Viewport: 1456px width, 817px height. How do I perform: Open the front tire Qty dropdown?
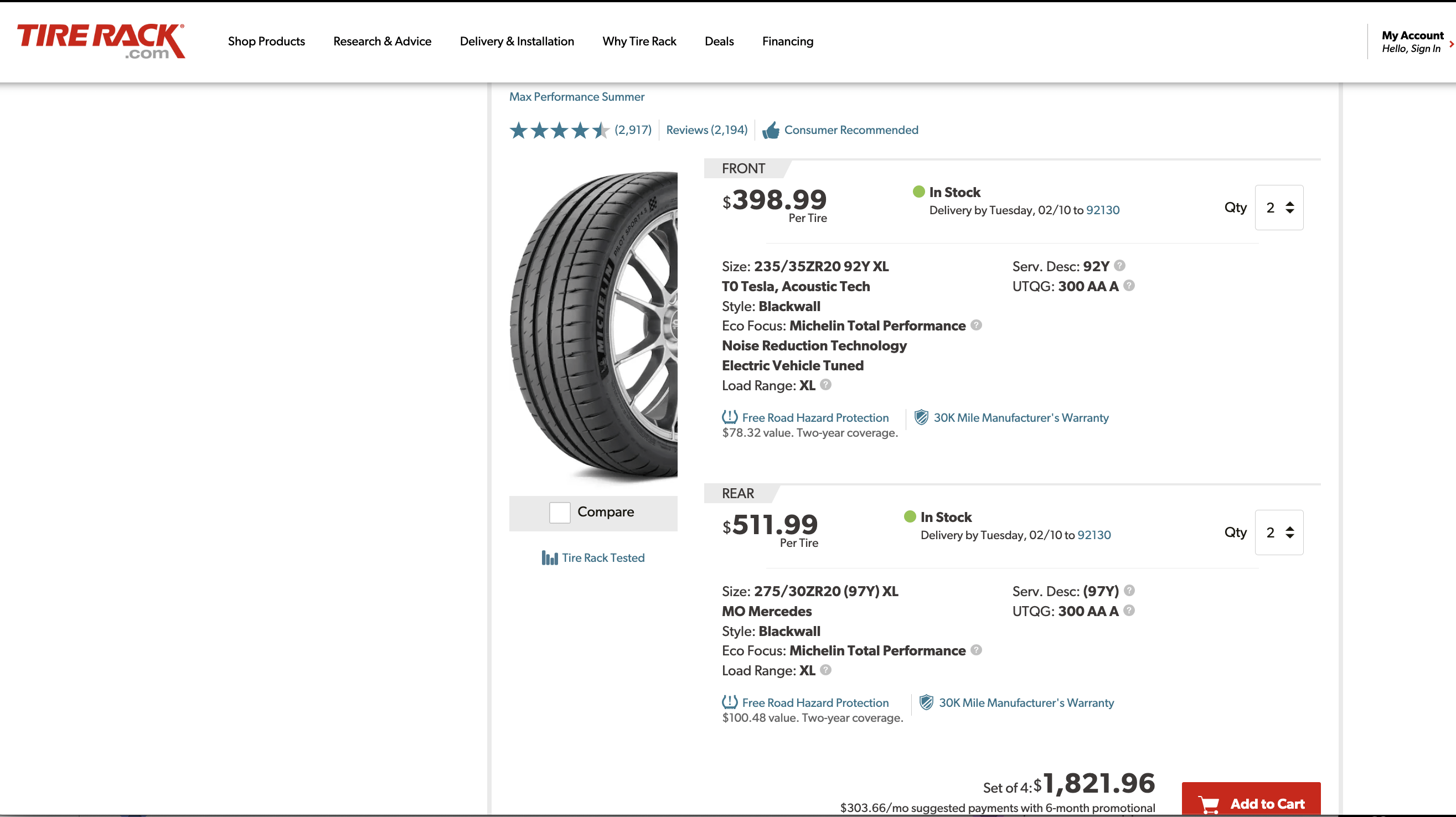coord(1278,208)
